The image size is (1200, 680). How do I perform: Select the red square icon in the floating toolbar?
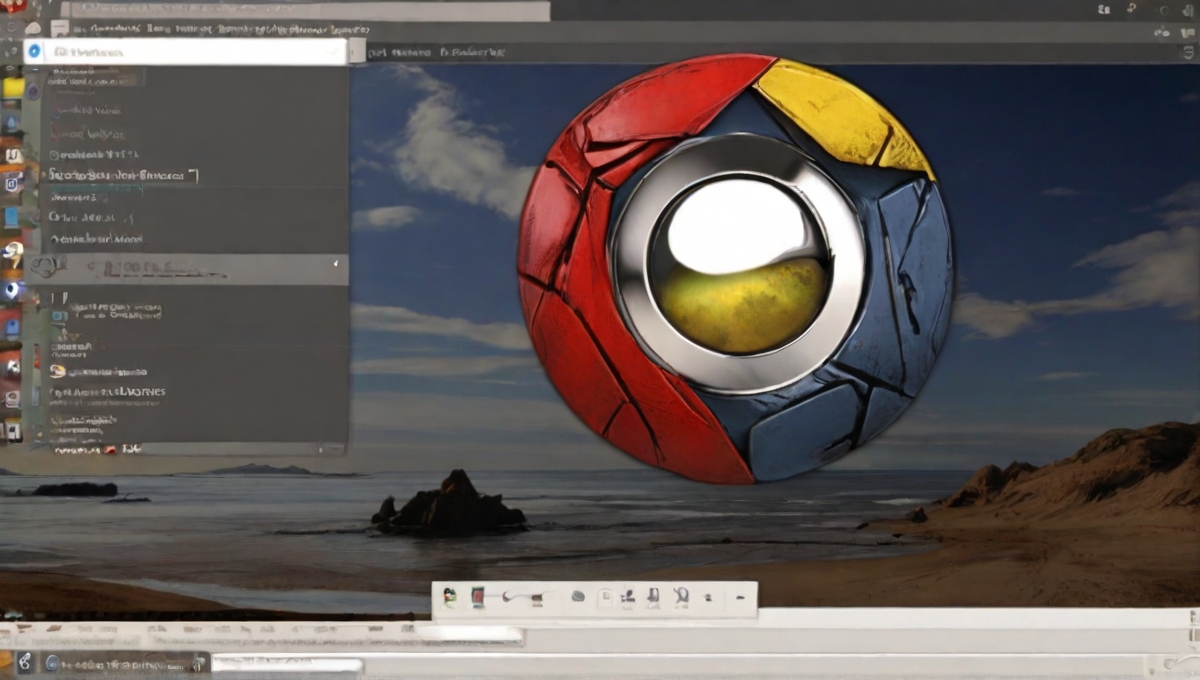tap(477, 597)
